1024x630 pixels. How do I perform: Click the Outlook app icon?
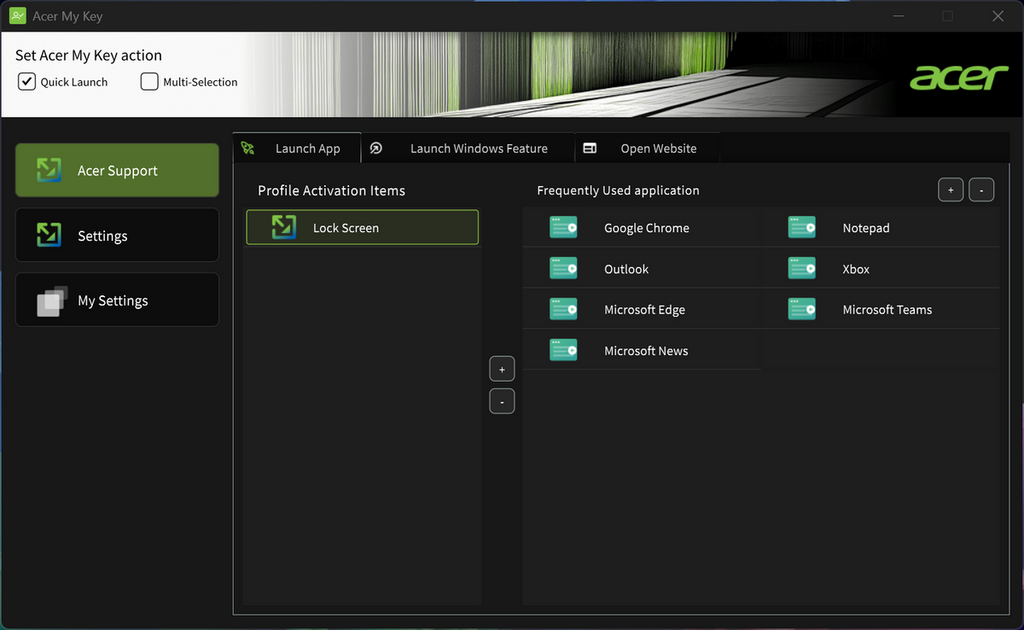(564, 268)
